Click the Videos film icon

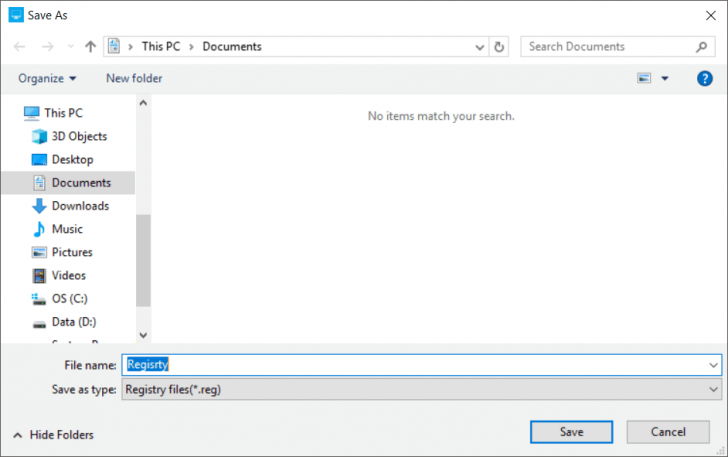click(x=39, y=275)
